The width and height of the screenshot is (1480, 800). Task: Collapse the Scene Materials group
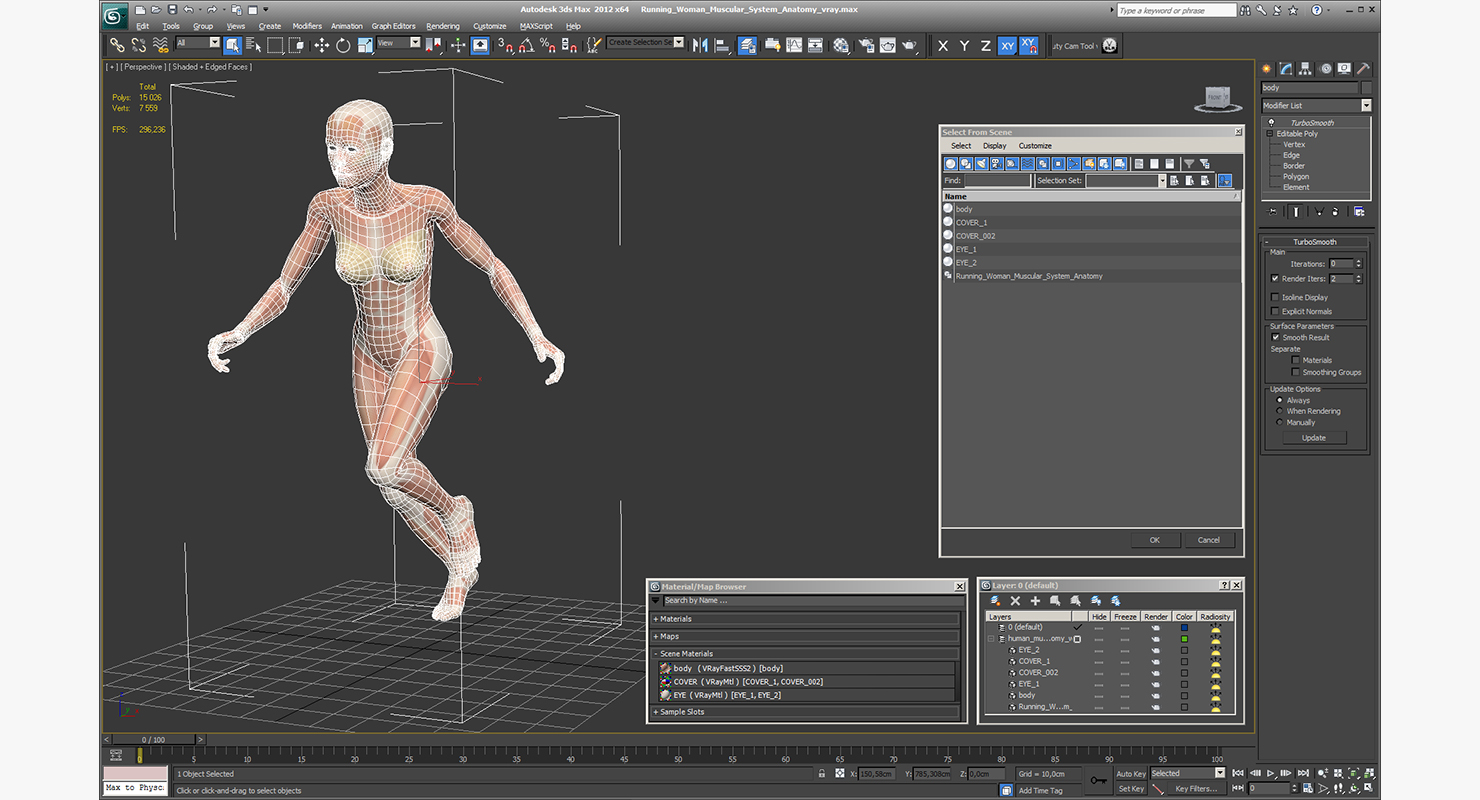click(805, 654)
